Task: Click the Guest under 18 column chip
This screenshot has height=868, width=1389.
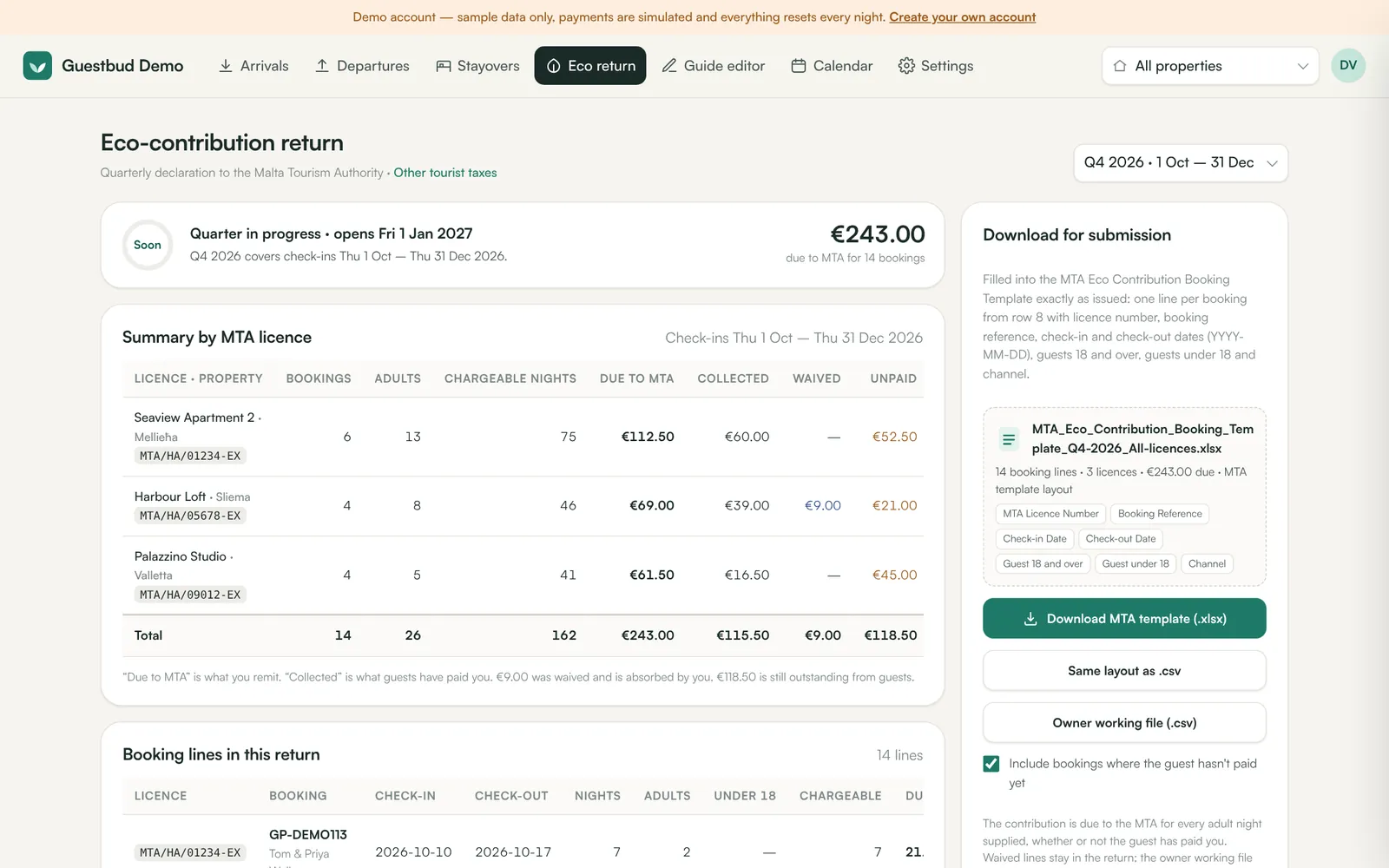Action: 1136,564
